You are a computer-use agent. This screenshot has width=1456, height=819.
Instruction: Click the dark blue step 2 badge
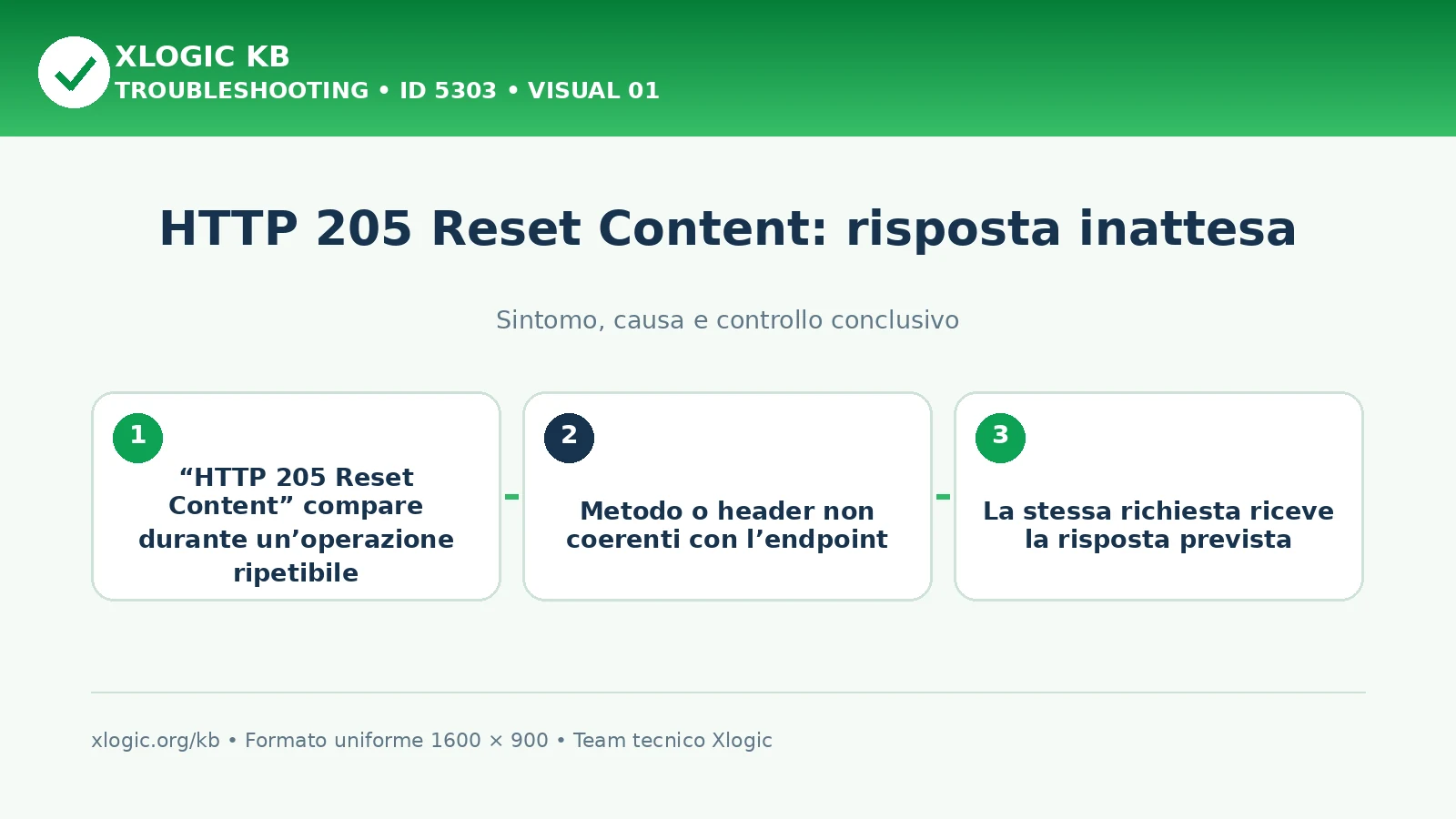pos(569,438)
